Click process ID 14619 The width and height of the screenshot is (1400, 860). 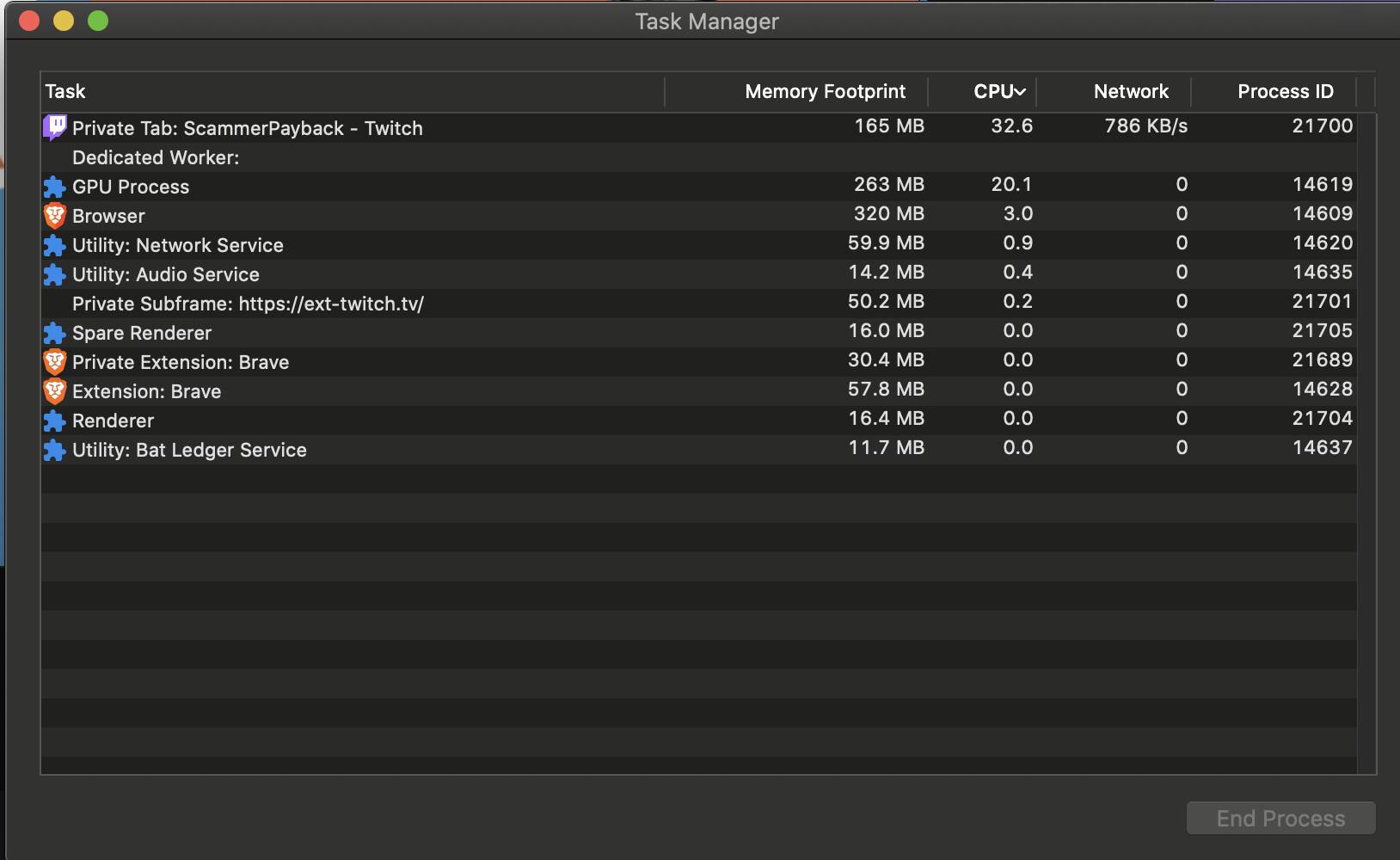click(x=1323, y=184)
